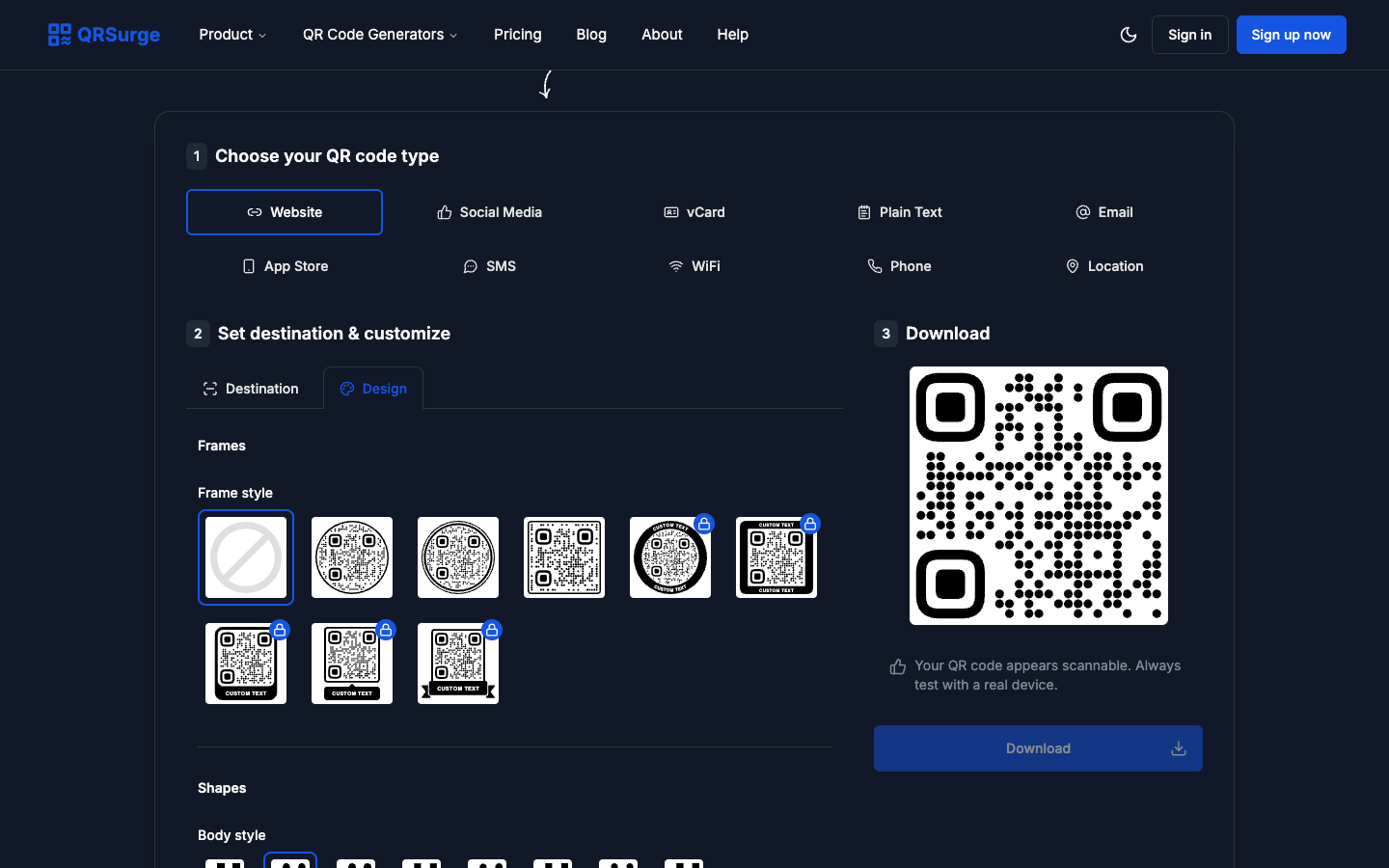The image size is (1389, 868).
Task: Select the no-frame style option
Action: 246,557
